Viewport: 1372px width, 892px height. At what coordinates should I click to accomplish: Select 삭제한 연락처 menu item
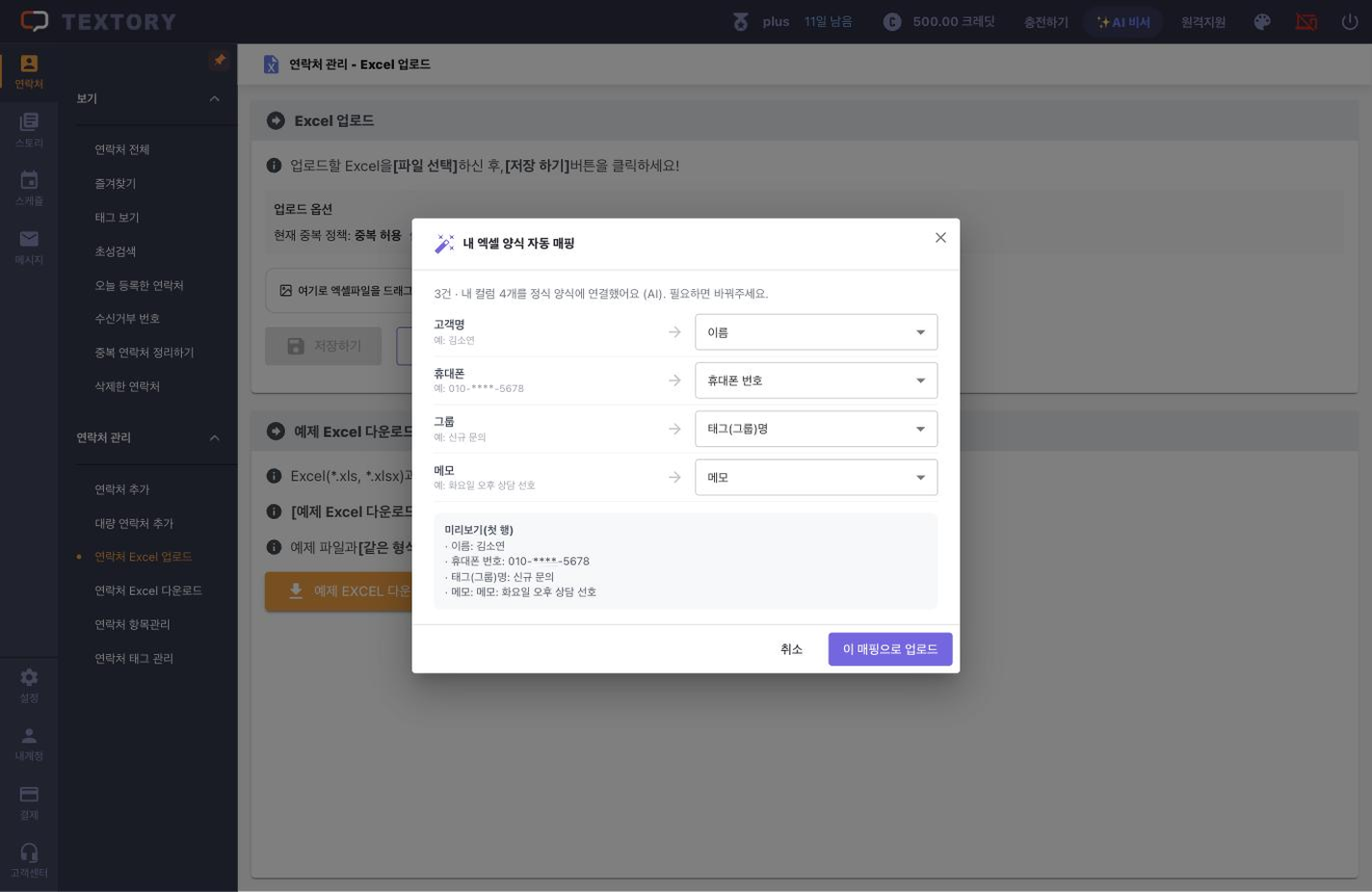click(x=127, y=386)
